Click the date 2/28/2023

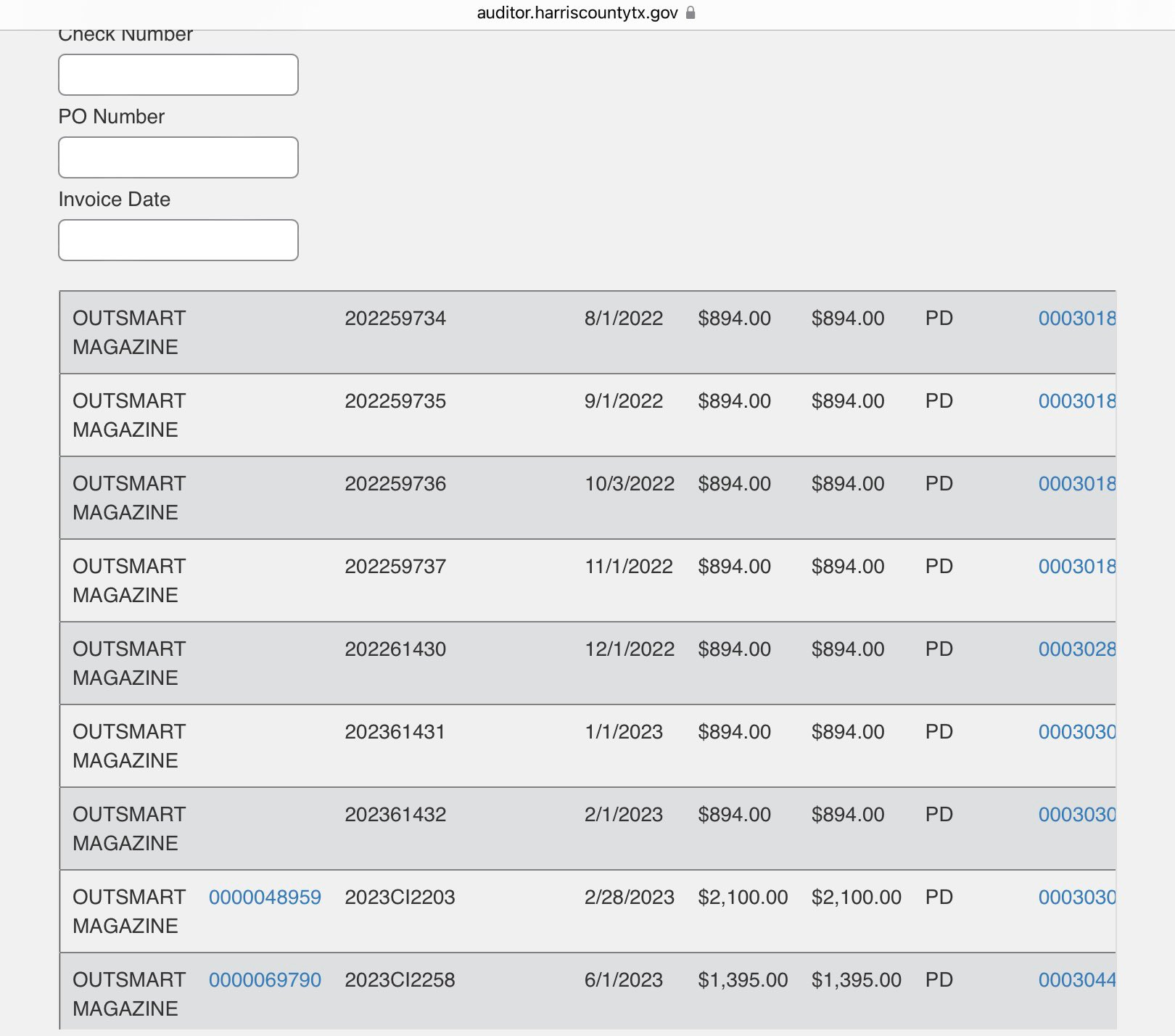[x=630, y=897]
